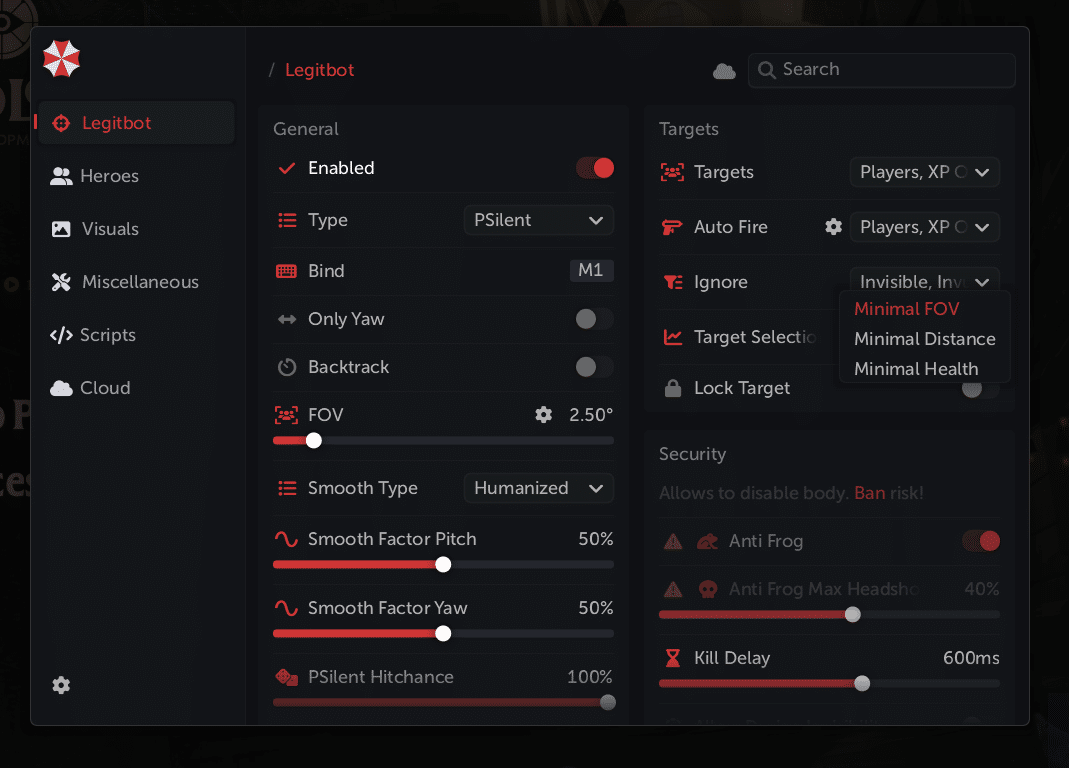The width and height of the screenshot is (1069, 768).
Task: Click the Legitbot breadcrumb link
Action: [320, 70]
